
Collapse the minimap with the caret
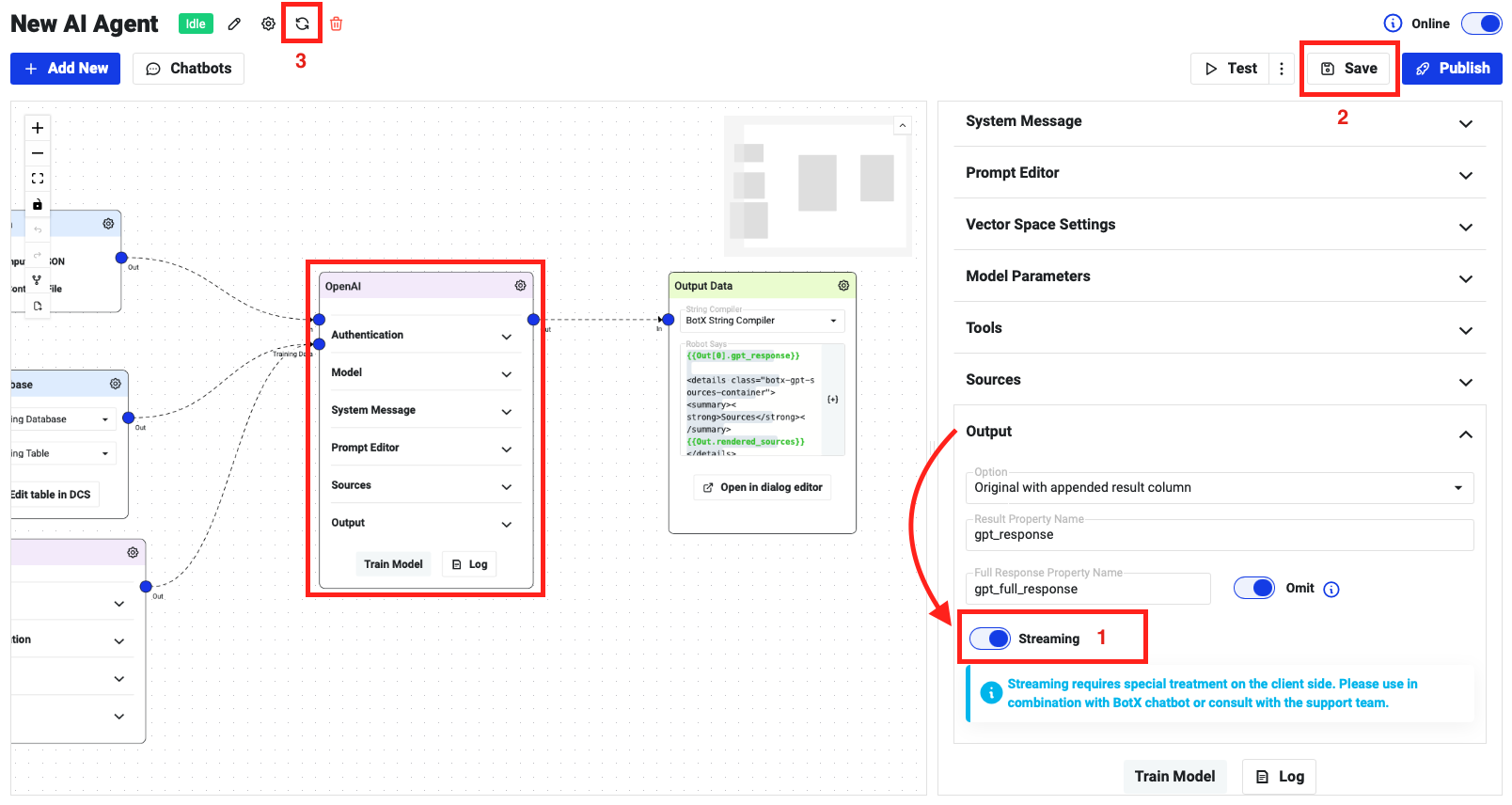(902, 125)
